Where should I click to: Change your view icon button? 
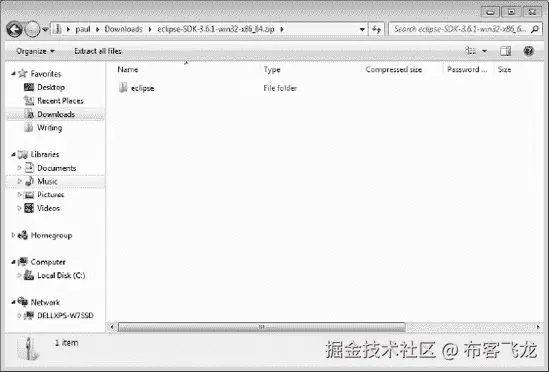pos(470,51)
